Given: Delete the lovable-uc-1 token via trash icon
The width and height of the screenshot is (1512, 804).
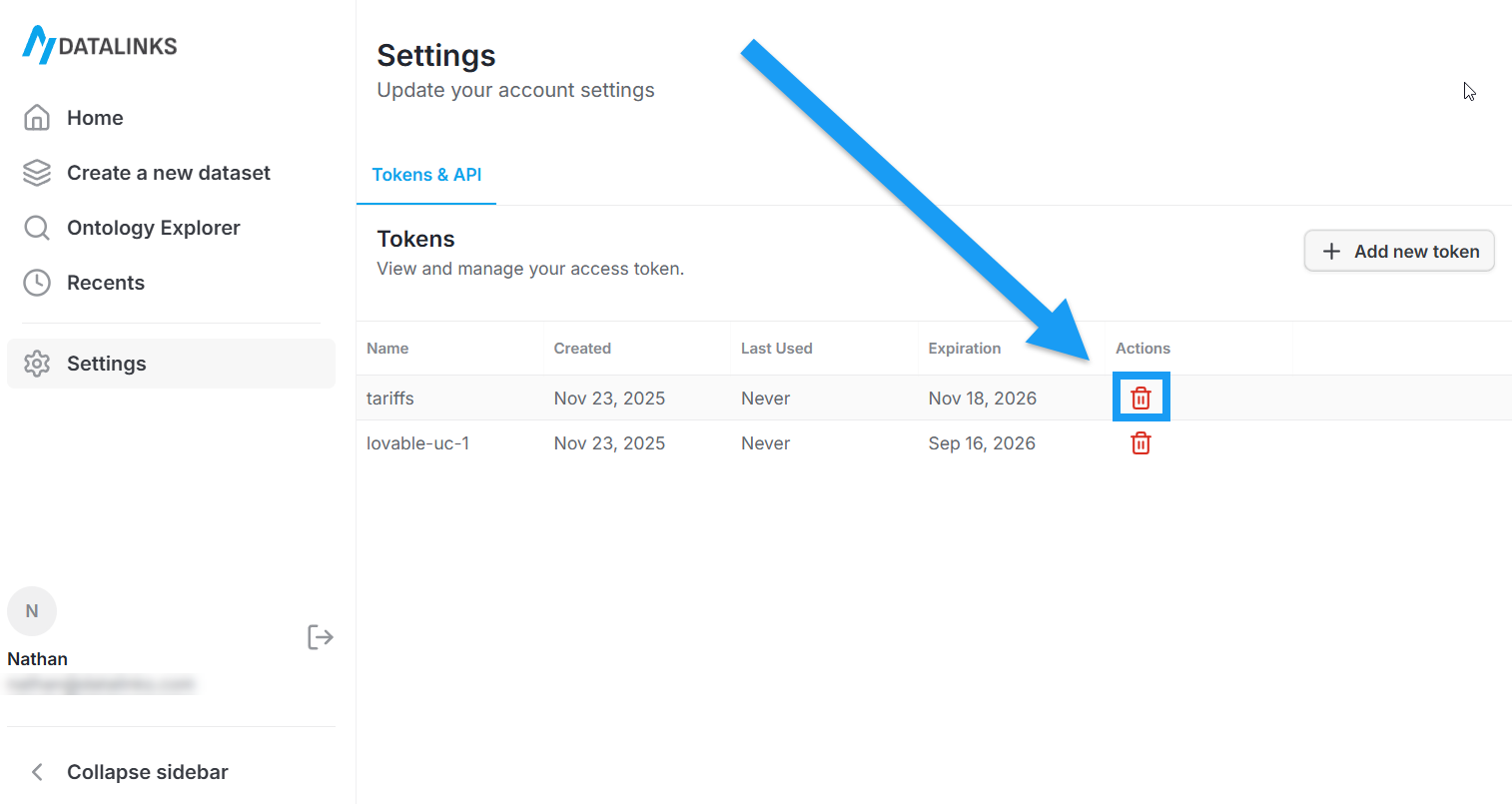Looking at the screenshot, I should tap(1140, 442).
